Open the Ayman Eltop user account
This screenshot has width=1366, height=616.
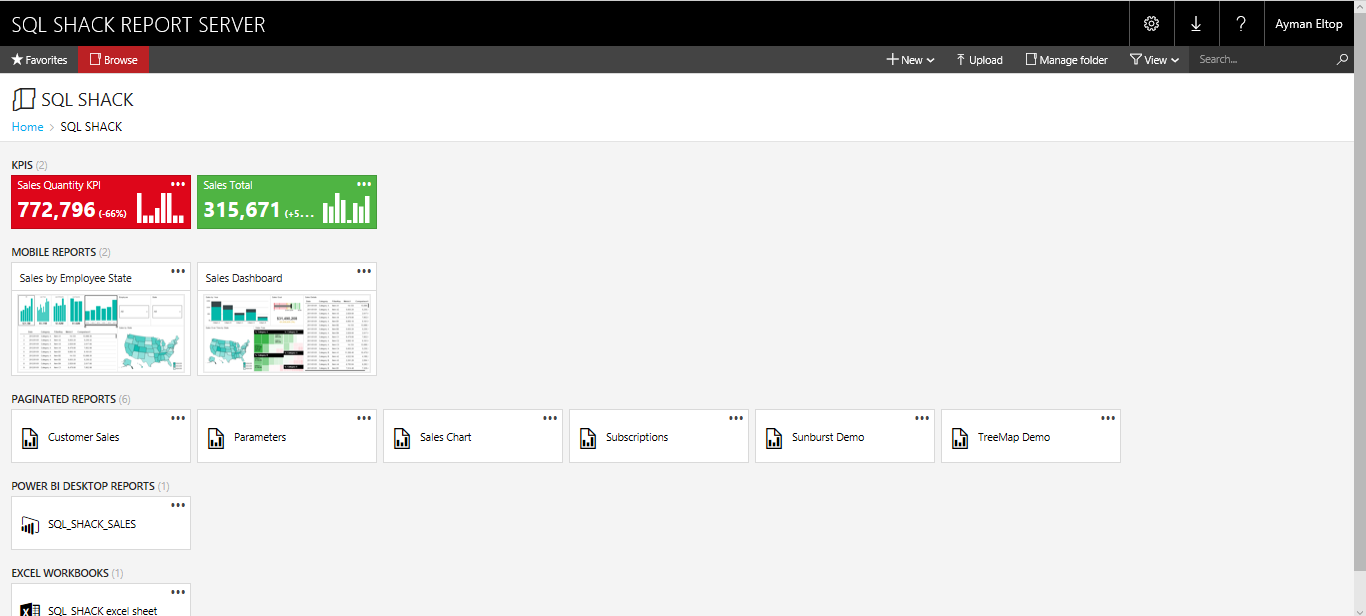click(1309, 24)
